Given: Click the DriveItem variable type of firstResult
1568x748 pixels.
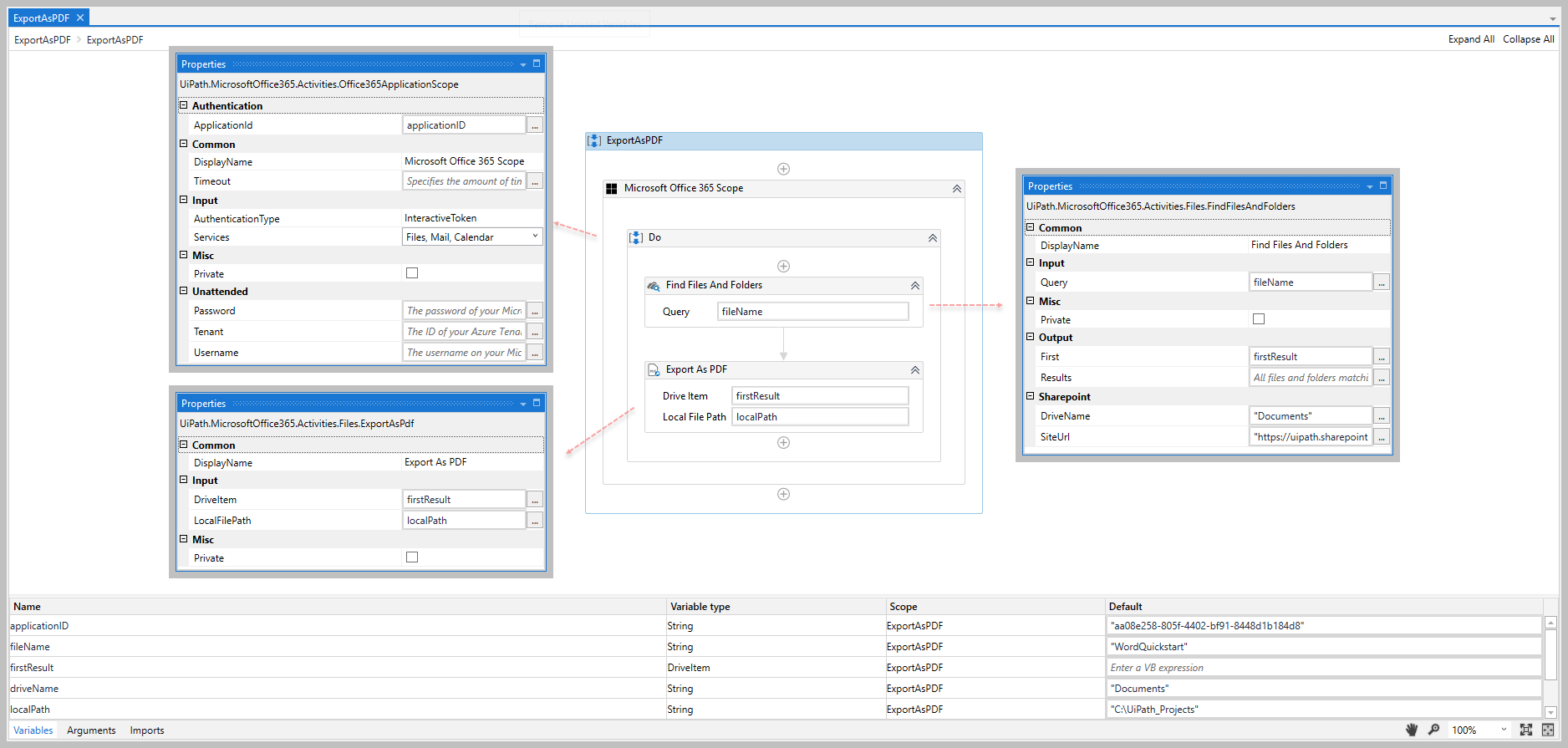Looking at the screenshot, I should [x=689, y=668].
